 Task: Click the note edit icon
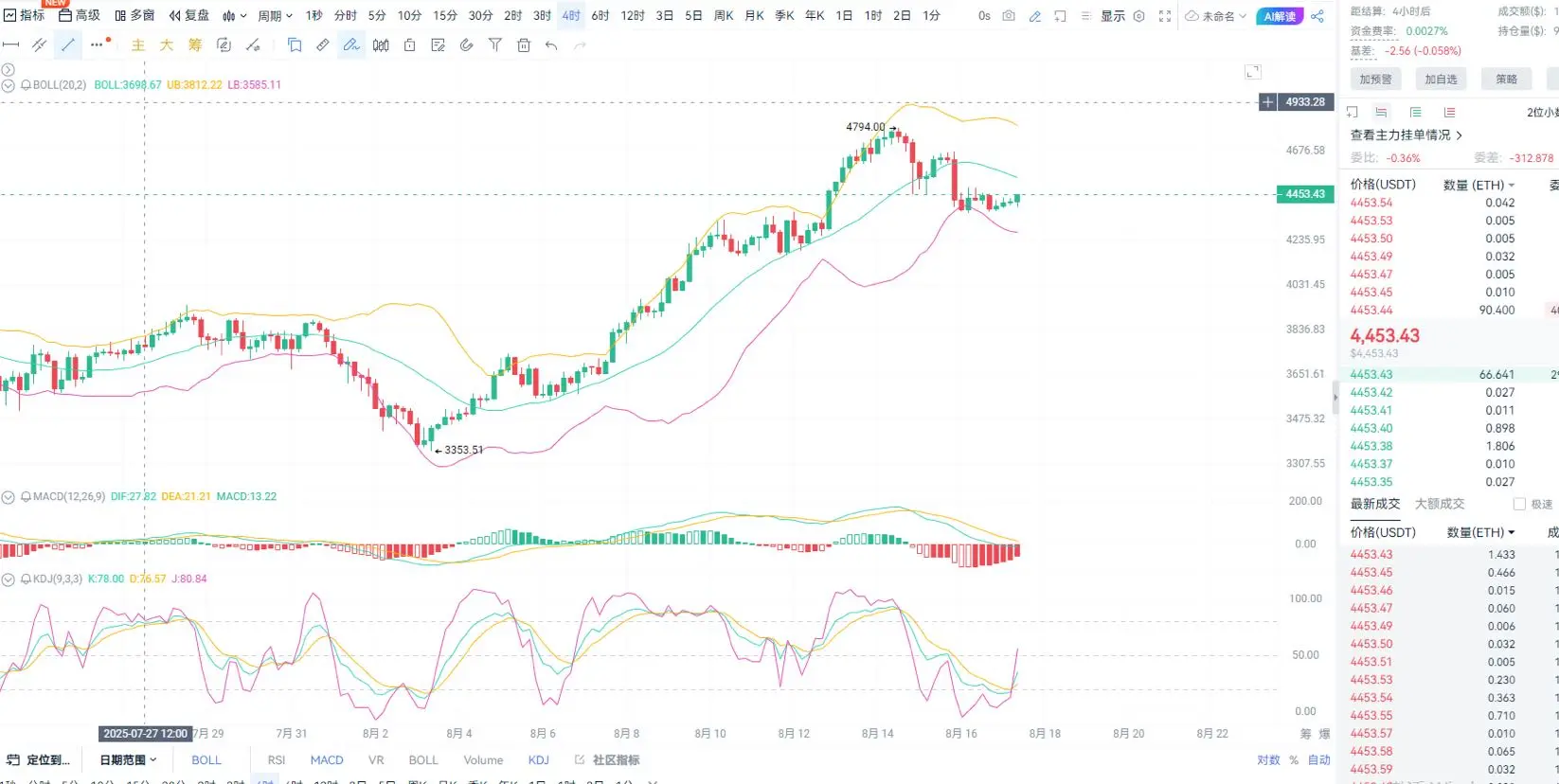(x=438, y=45)
